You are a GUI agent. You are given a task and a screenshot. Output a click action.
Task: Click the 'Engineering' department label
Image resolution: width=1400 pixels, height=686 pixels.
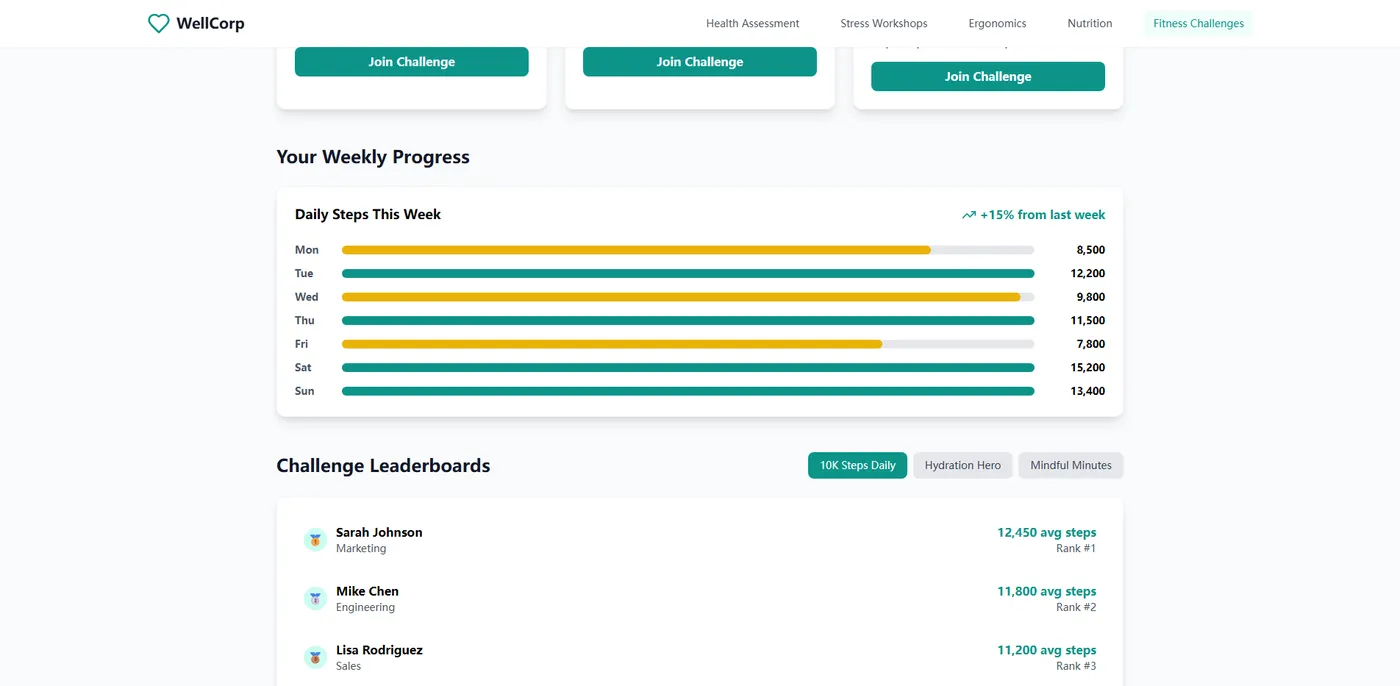click(365, 607)
